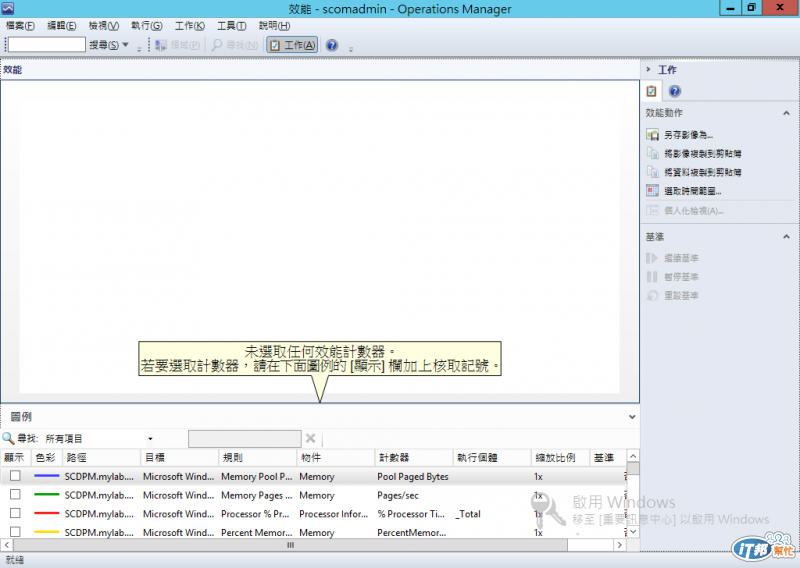The width and height of the screenshot is (800, 568).
Task: Click the 個人化檢視(A) icon
Action: pos(653,210)
